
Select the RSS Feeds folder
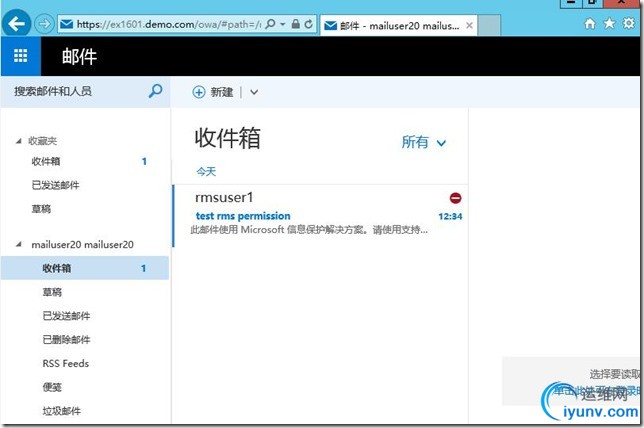coord(66,364)
